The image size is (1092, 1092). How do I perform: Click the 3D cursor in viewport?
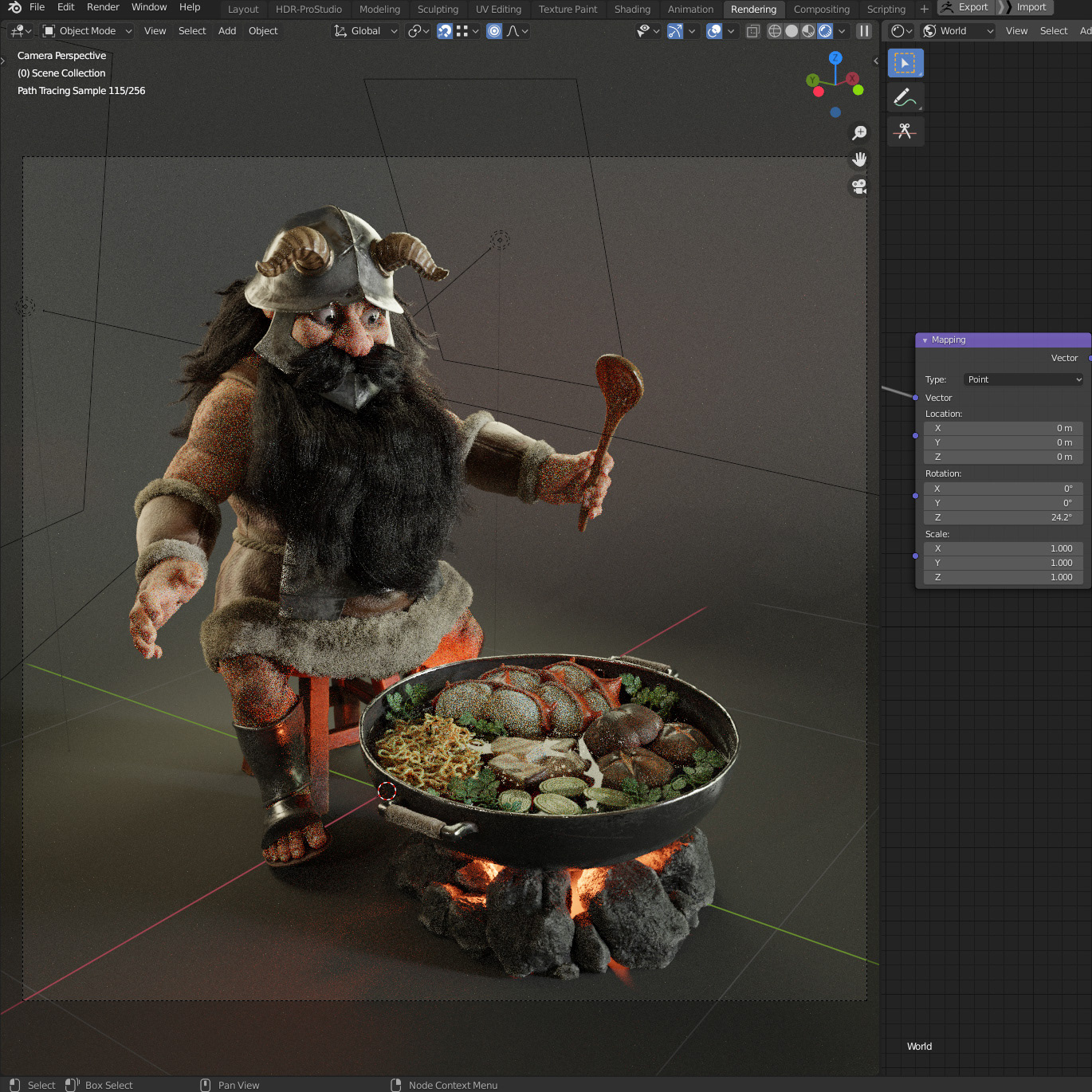387,791
